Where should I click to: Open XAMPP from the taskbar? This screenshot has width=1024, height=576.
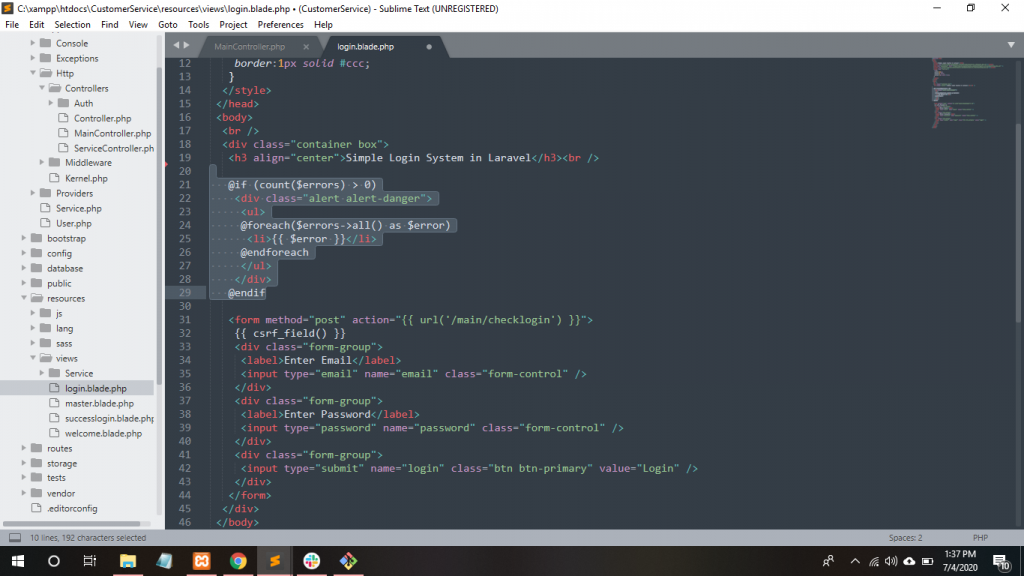click(x=202, y=561)
